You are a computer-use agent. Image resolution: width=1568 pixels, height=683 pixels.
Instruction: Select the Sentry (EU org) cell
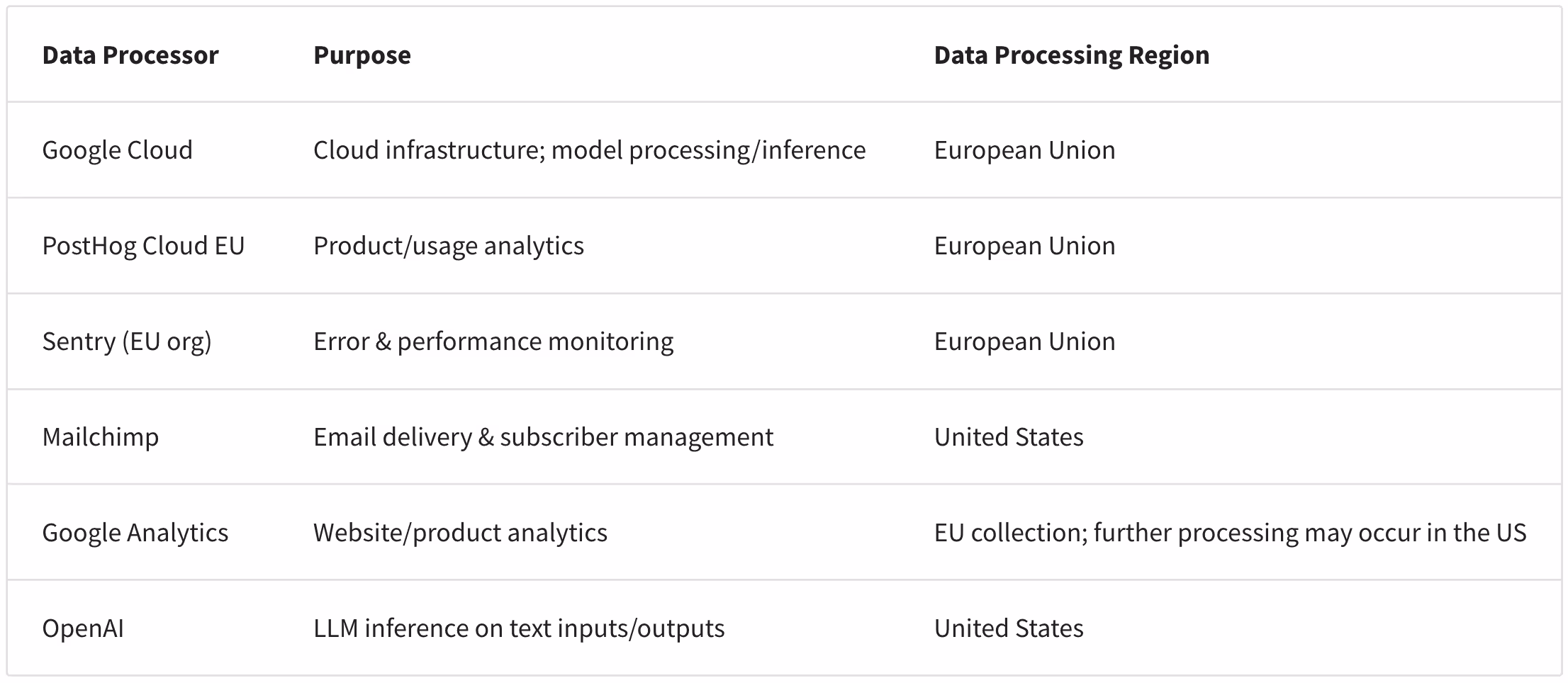click(127, 341)
